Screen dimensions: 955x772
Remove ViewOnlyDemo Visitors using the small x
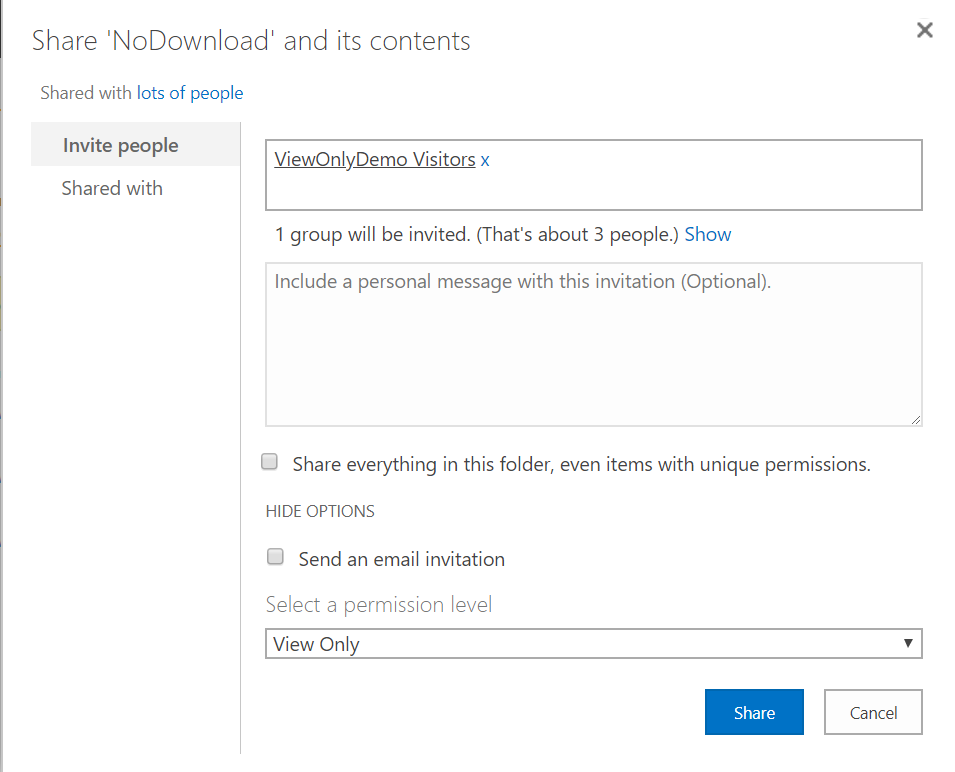click(x=485, y=160)
